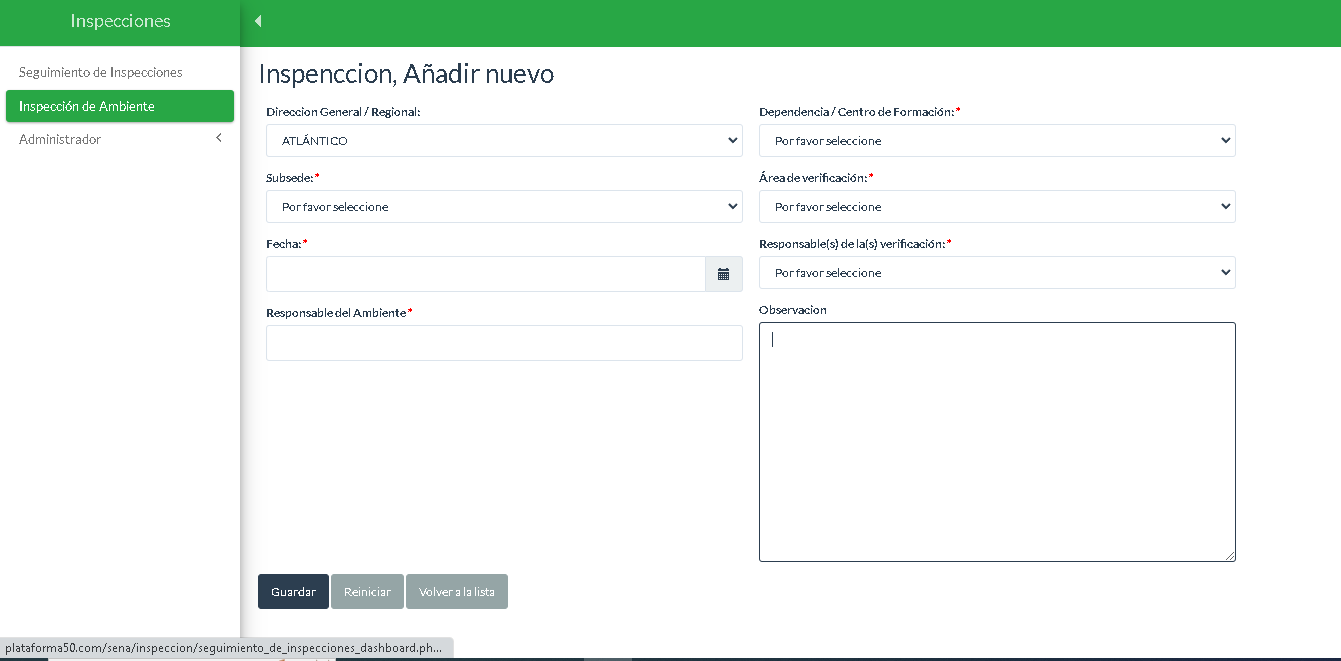This screenshot has height=661, width=1341.
Task: Click inside the Observacion text area
Action: click(996, 441)
